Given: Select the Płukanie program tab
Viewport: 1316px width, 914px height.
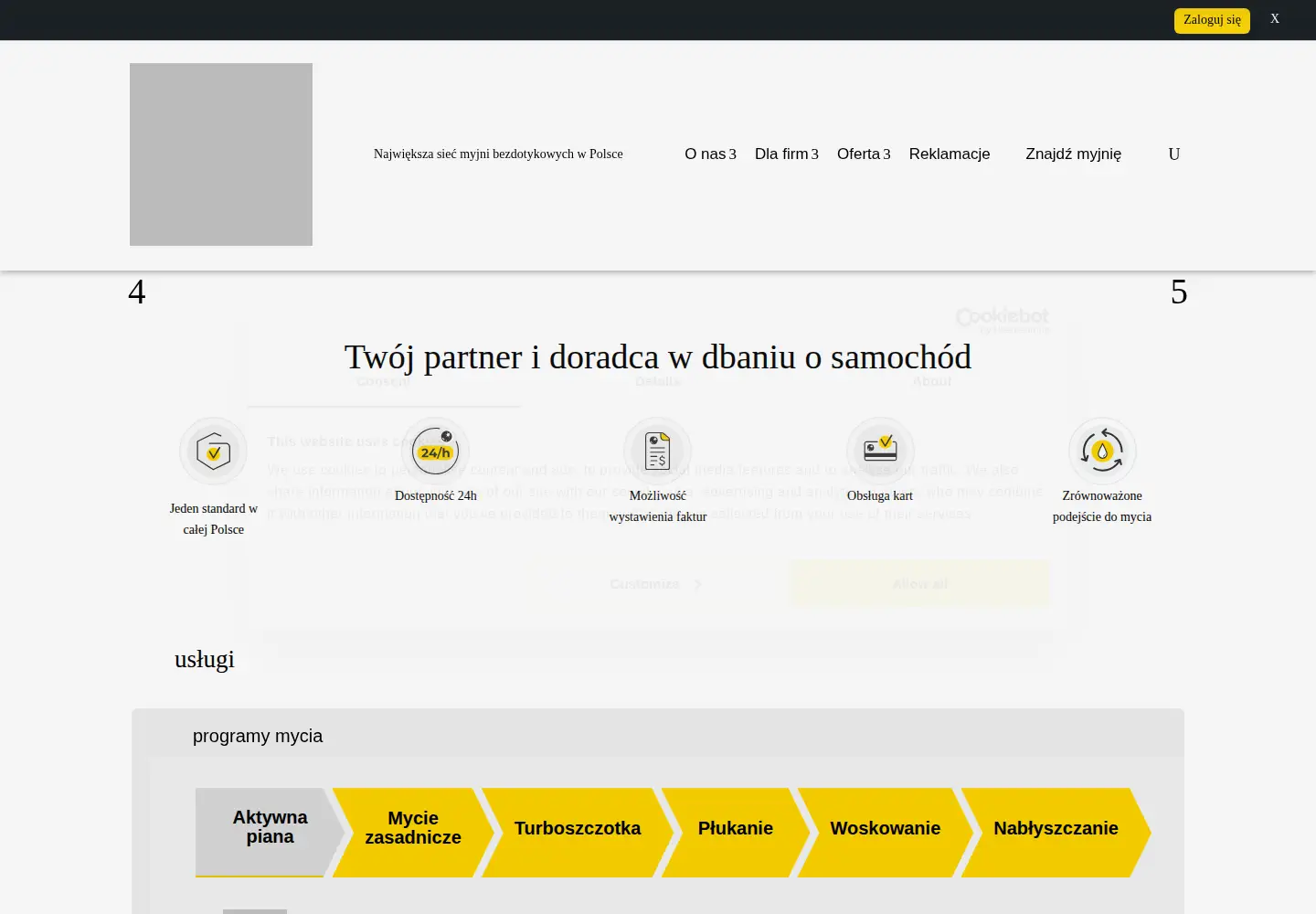Looking at the screenshot, I should 736,832.
